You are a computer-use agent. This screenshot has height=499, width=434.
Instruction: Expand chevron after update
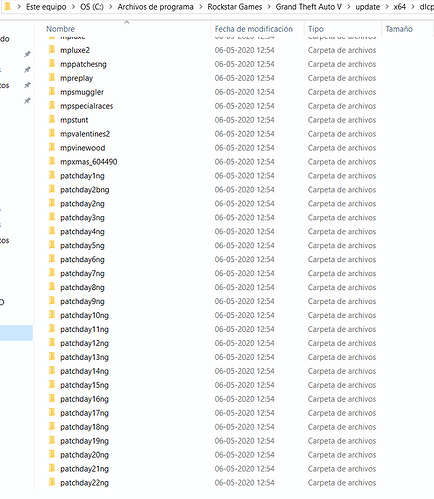point(387,7)
